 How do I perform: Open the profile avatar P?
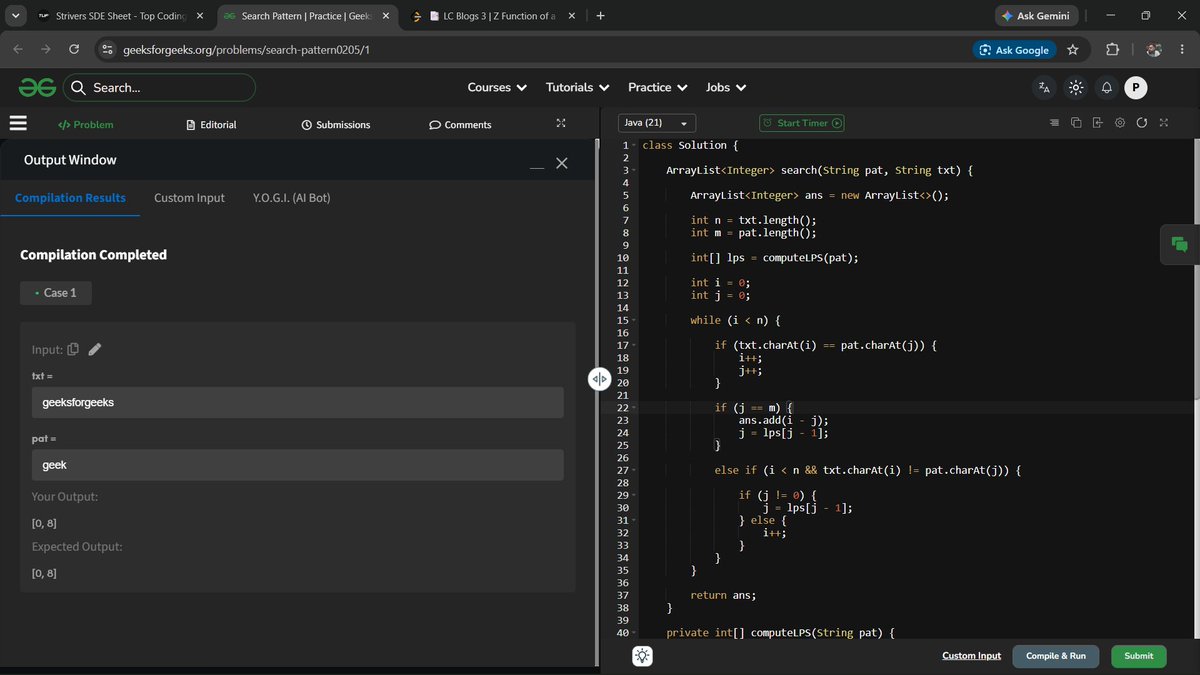click(x=1135, y=88)
